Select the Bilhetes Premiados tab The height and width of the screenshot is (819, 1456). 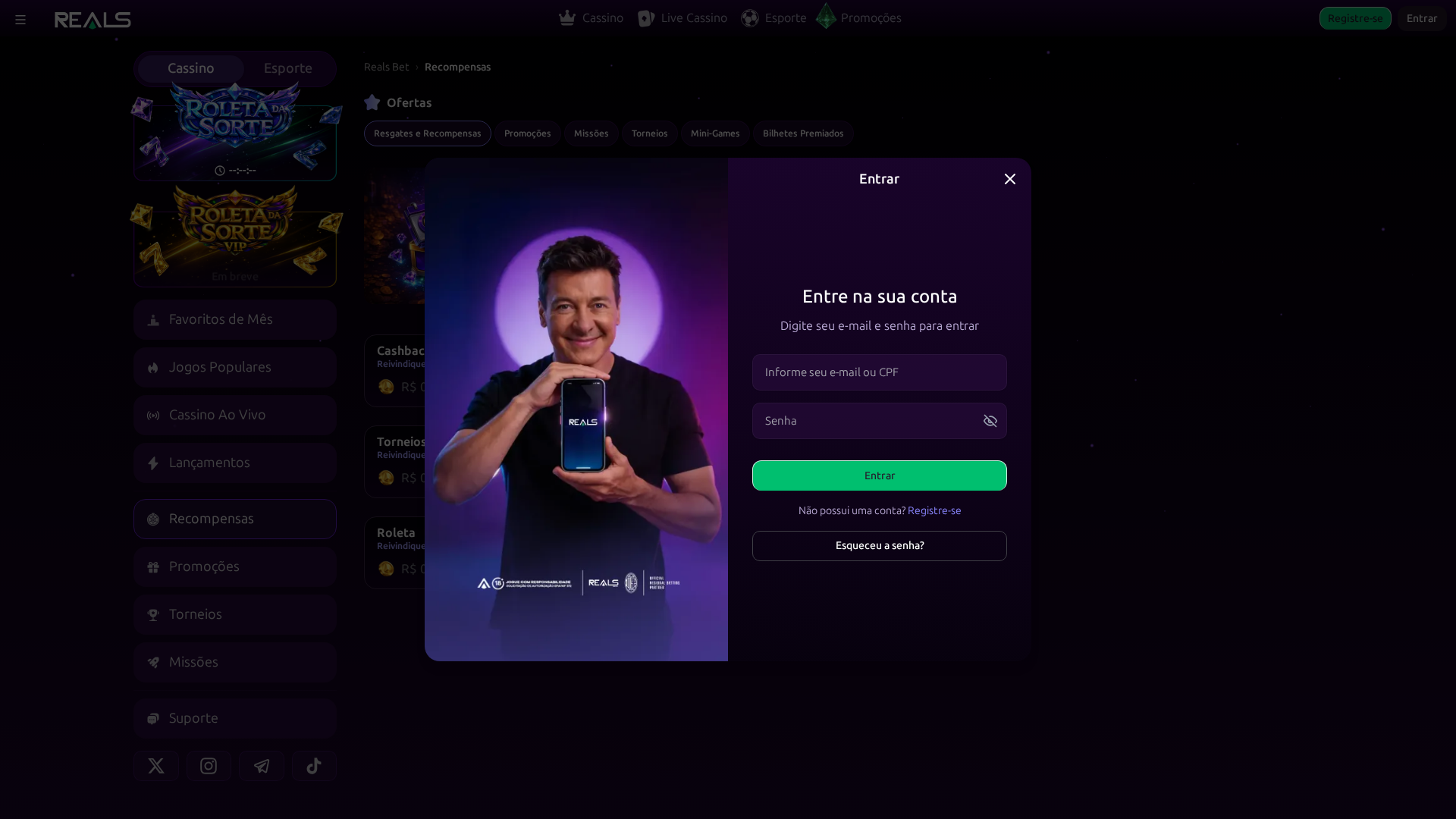pos(803,133)
